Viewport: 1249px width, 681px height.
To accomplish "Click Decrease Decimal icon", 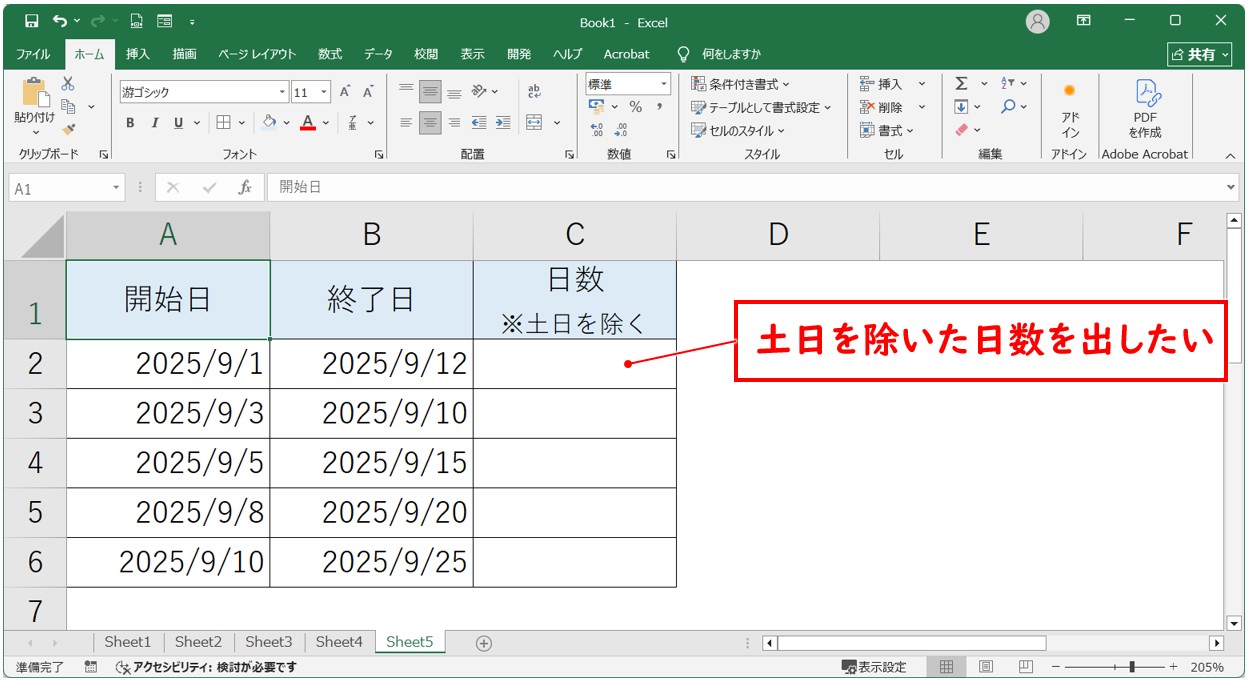I will tap(621, 130).
